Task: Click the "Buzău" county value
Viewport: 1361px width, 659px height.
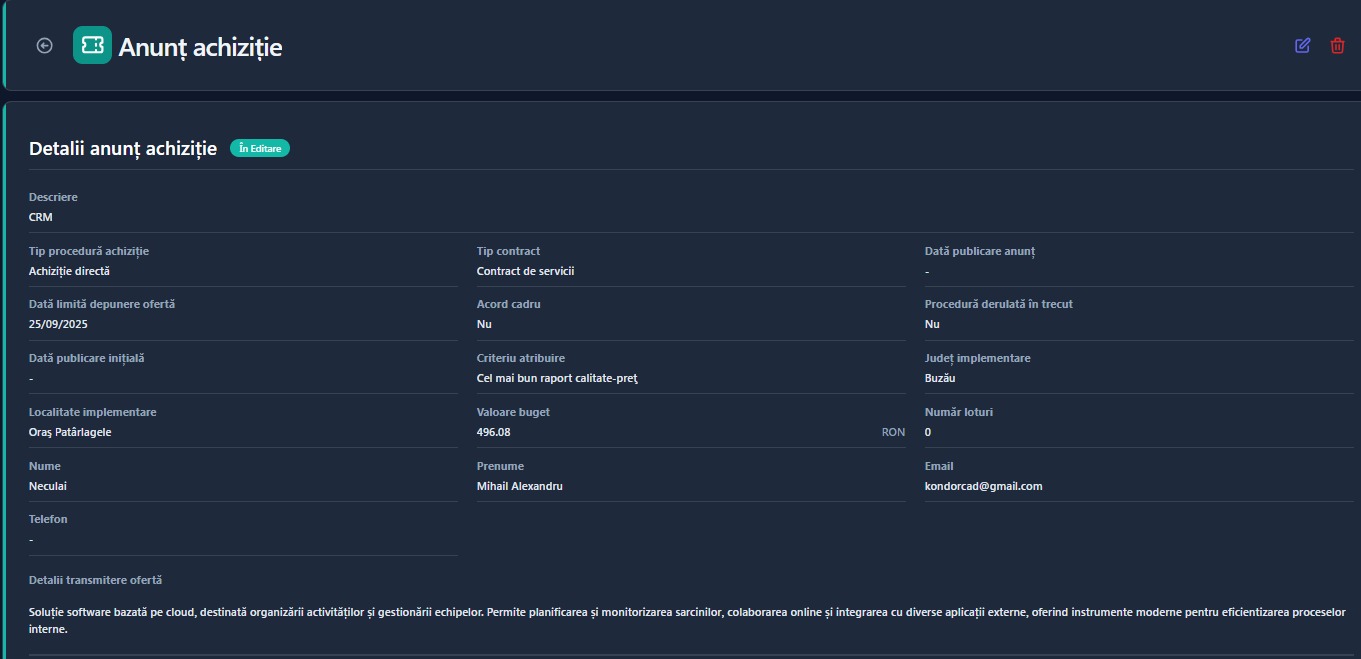Action: [940, 378]
